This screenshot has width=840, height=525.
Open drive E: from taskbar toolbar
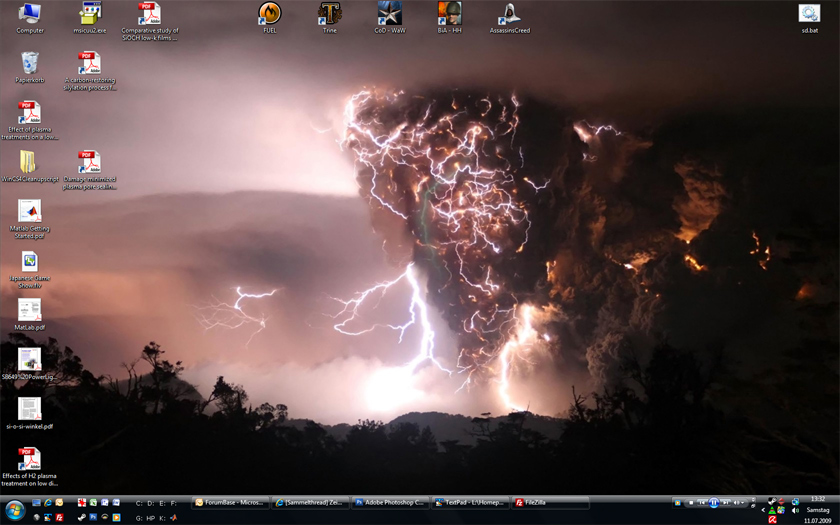(162, 503)
